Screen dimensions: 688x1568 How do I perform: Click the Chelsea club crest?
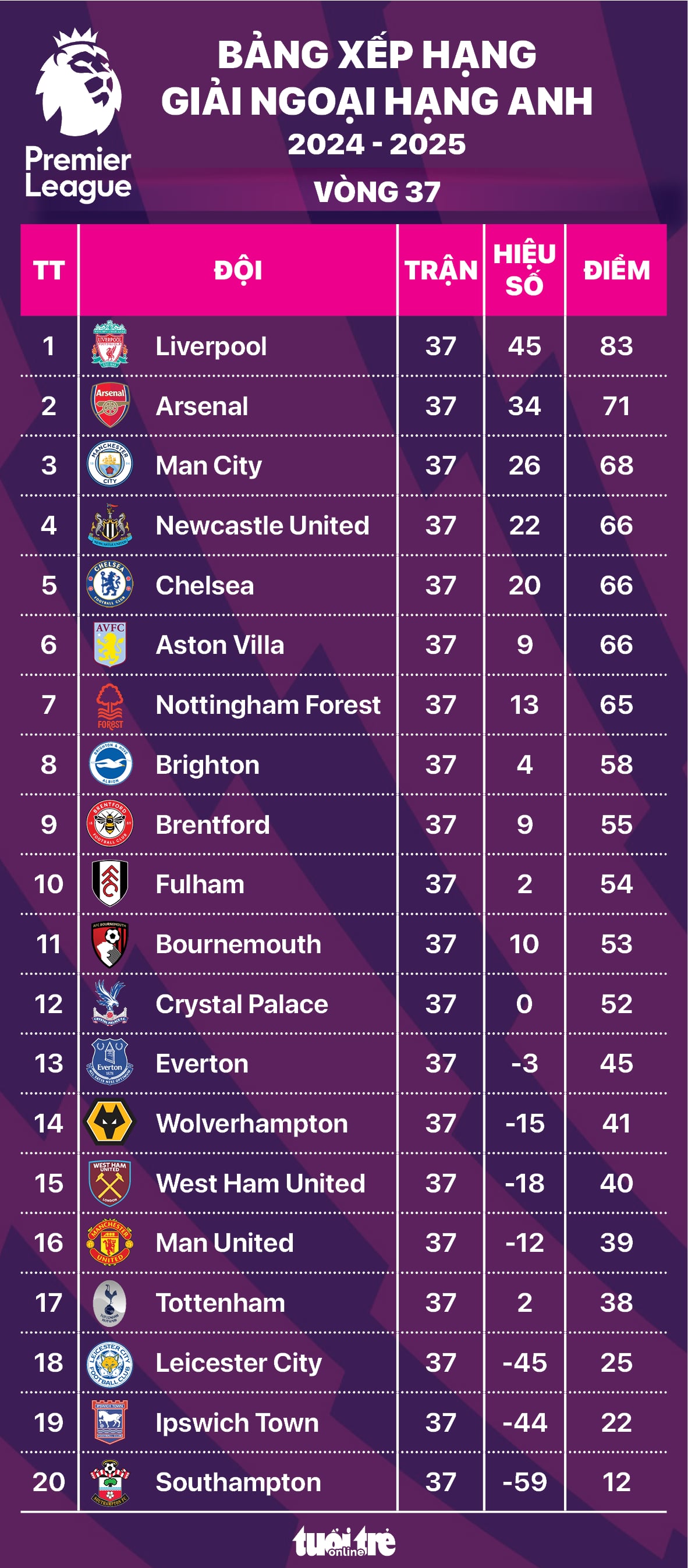[x=109, y=585]
